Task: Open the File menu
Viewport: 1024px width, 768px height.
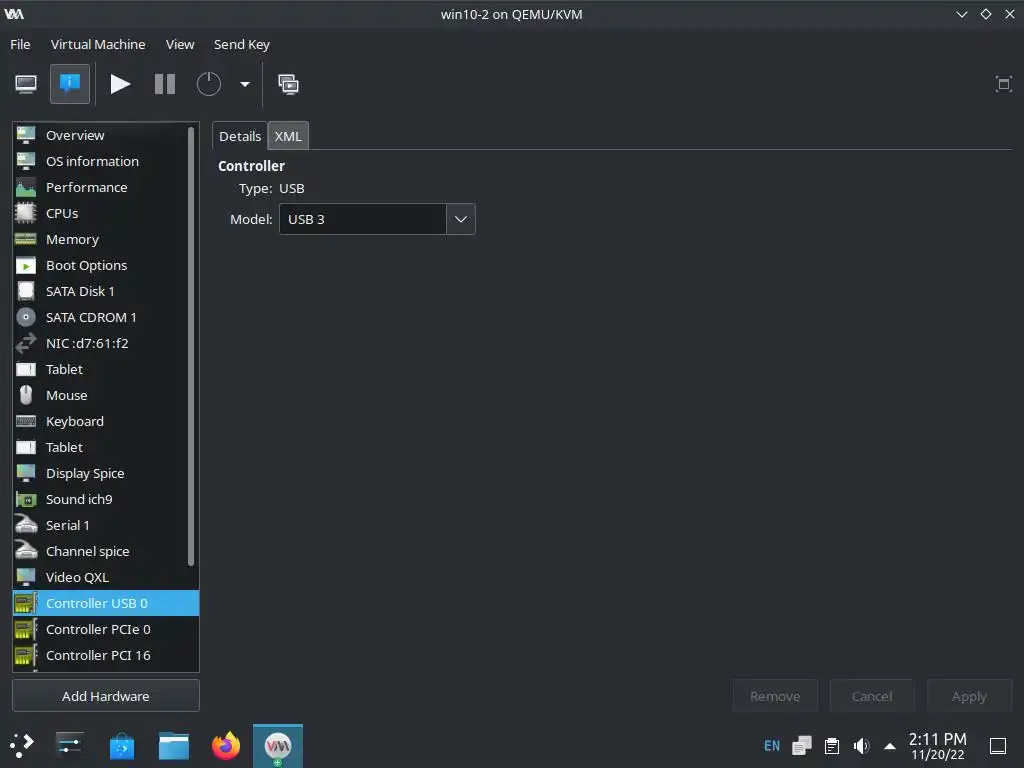Action: tap(20, 44)
